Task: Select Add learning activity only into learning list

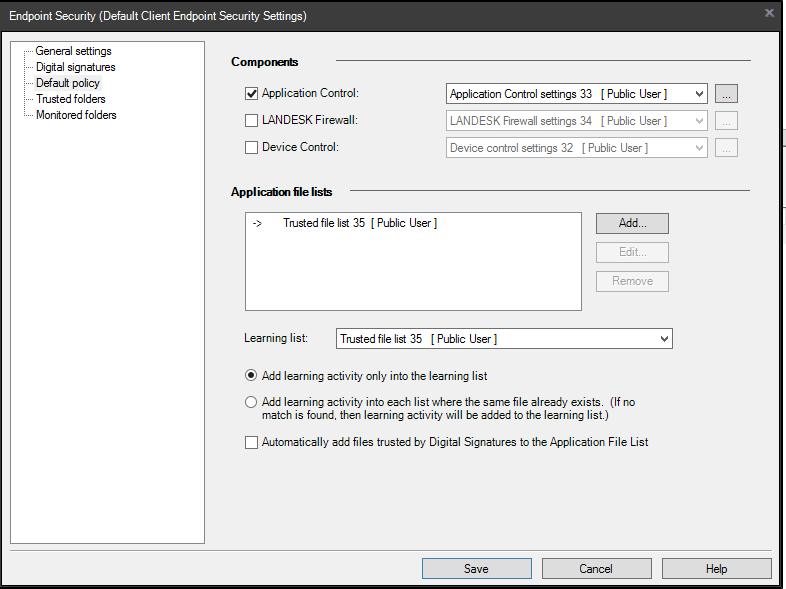Action: pyautogui.click(x=252, y=376)
